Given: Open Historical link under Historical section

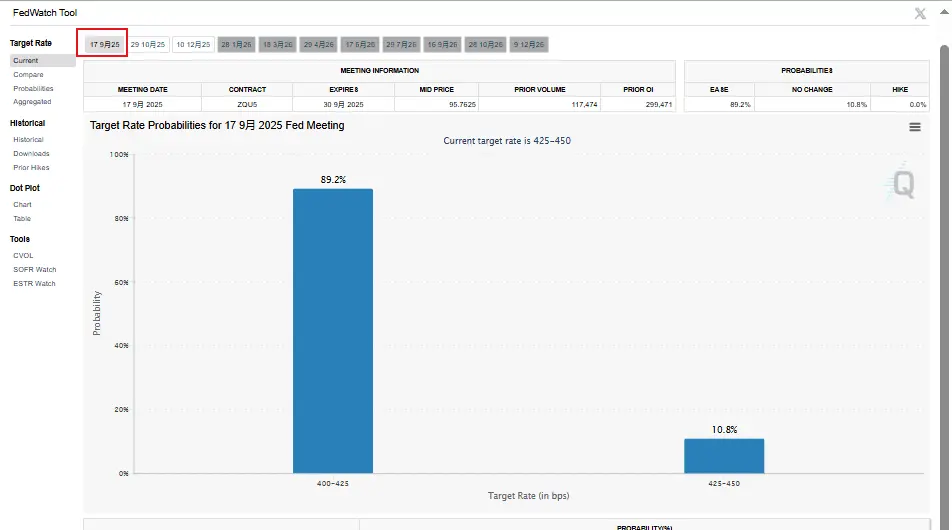Looking at the screenshot, I should [x=29, y=140].
